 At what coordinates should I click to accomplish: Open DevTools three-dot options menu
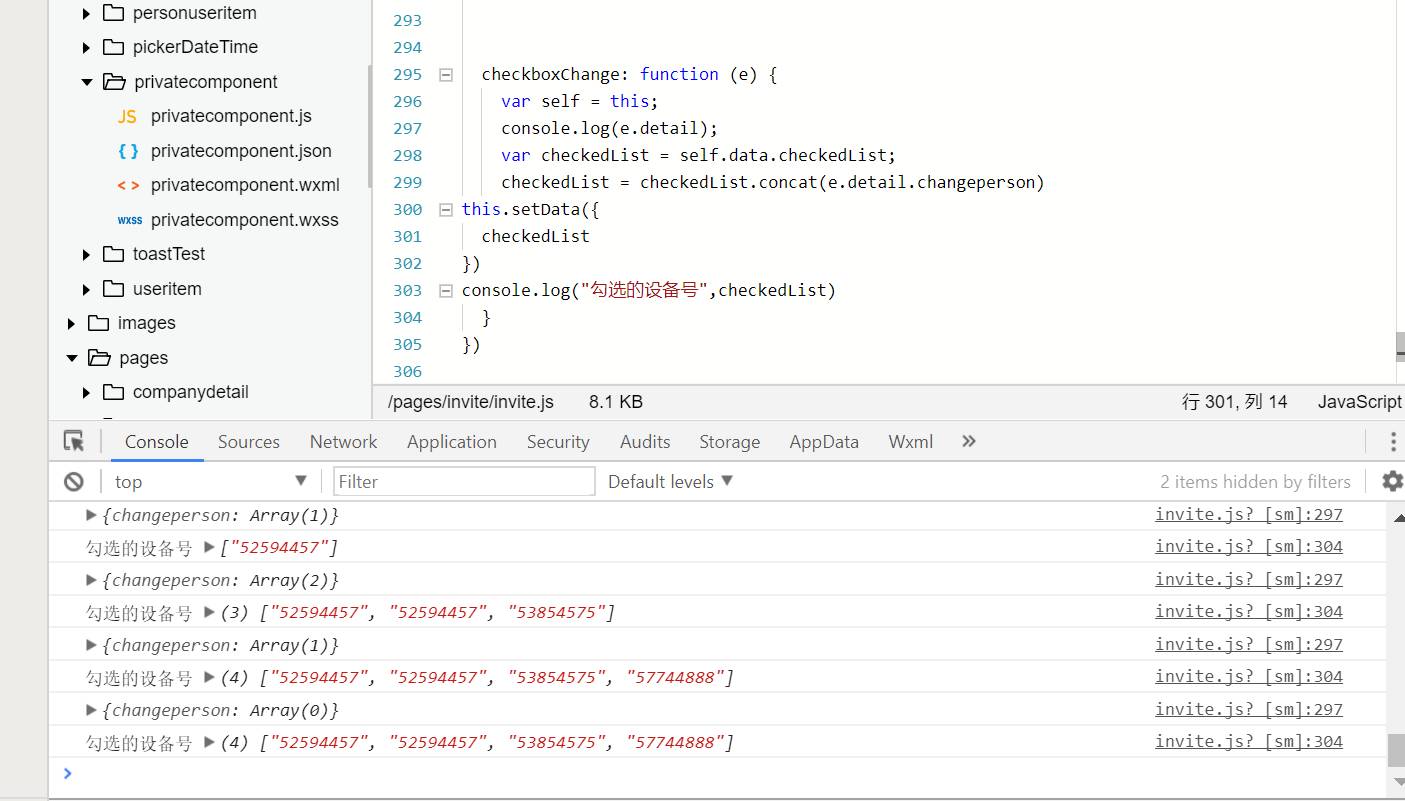1392,442
